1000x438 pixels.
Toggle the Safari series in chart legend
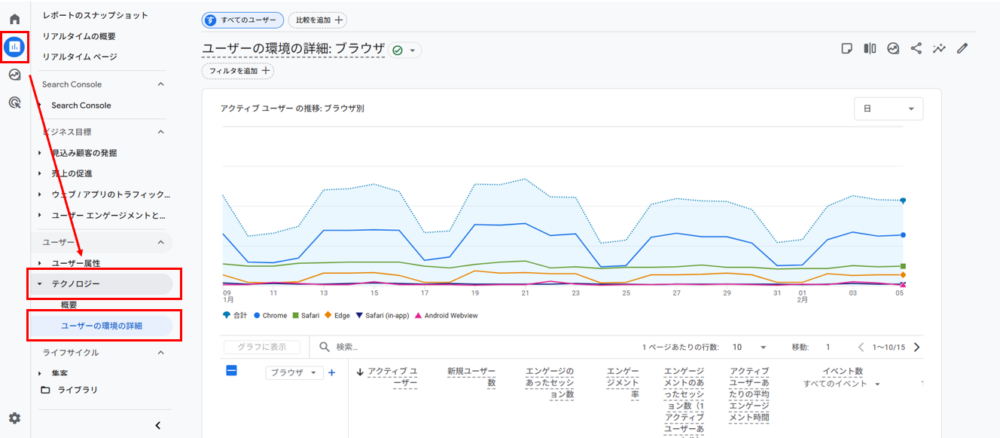coord(306,314)
